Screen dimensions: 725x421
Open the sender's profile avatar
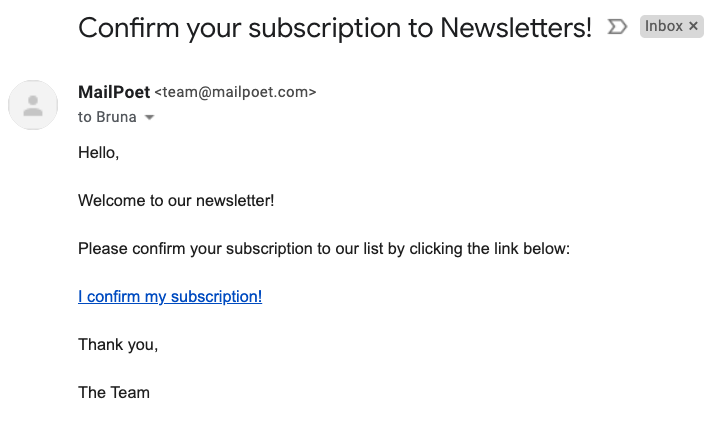[x=33, y=105]
